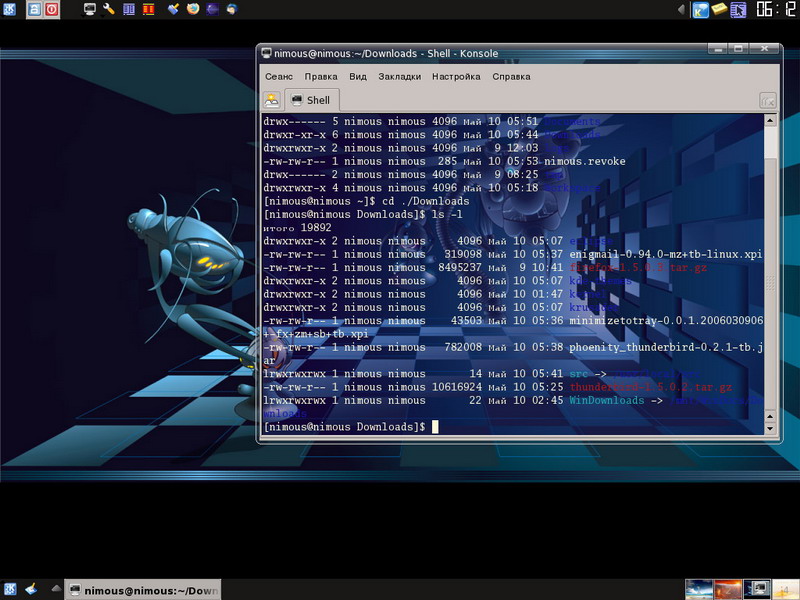Open the Сеанс menu
This screenshot has height=600, width=800.
click(279, 76)
